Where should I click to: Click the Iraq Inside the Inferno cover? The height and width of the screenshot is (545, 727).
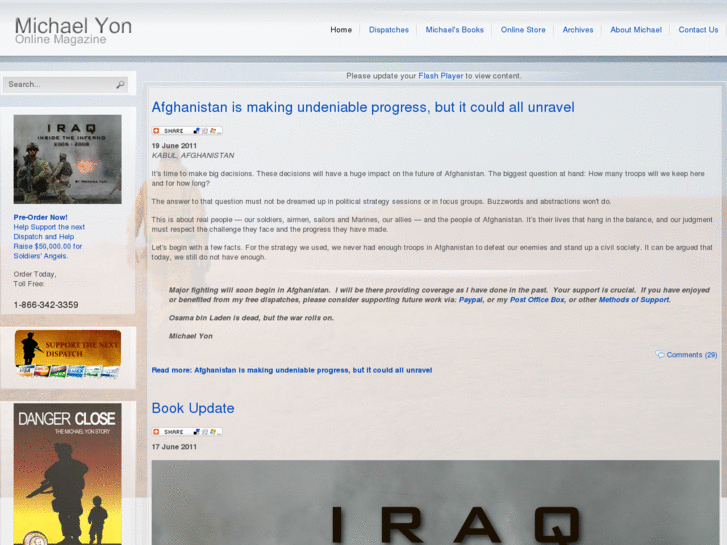tap(68, 159)
